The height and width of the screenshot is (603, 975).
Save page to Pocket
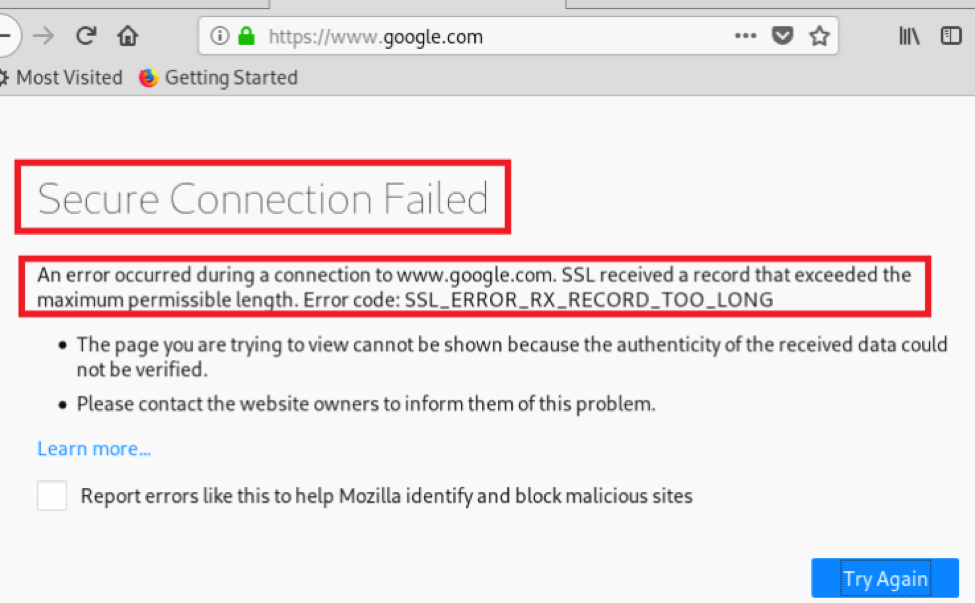click(782, 36)
